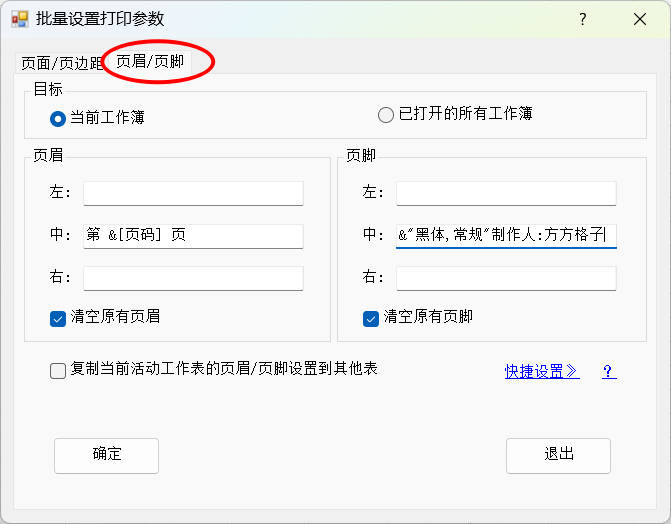Select the 页眉/页脚 tab

click(x=149, y=61)
